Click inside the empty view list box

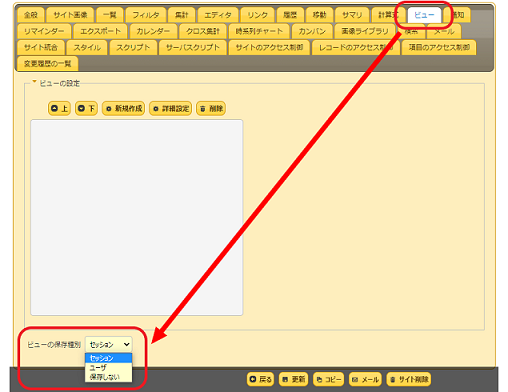[137, 217]
